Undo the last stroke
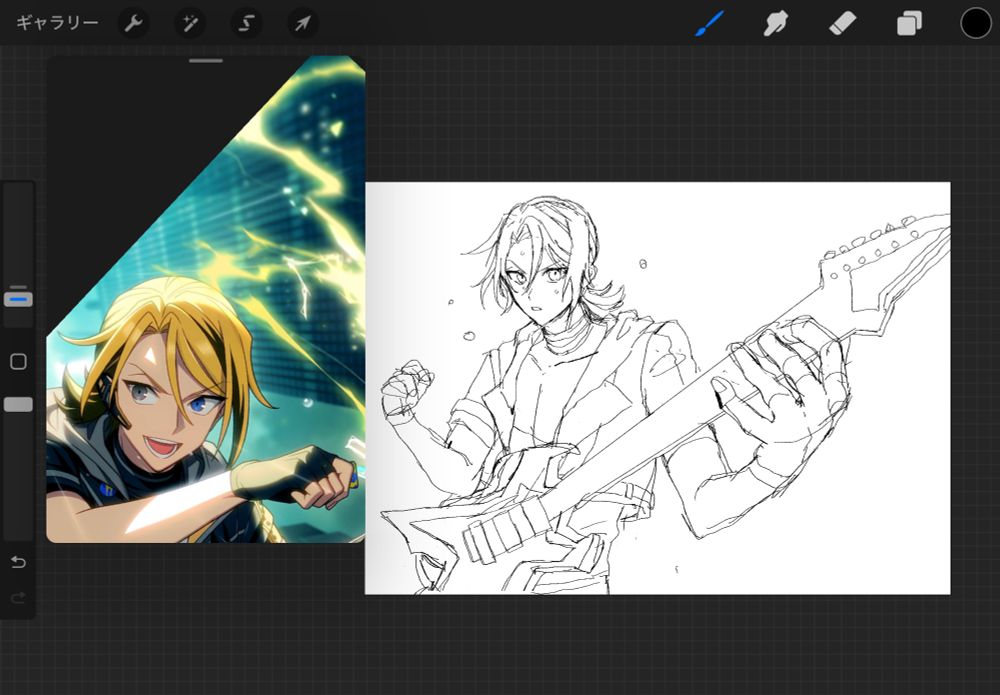This screenshot has width=1000, height=695. [18, 562]
